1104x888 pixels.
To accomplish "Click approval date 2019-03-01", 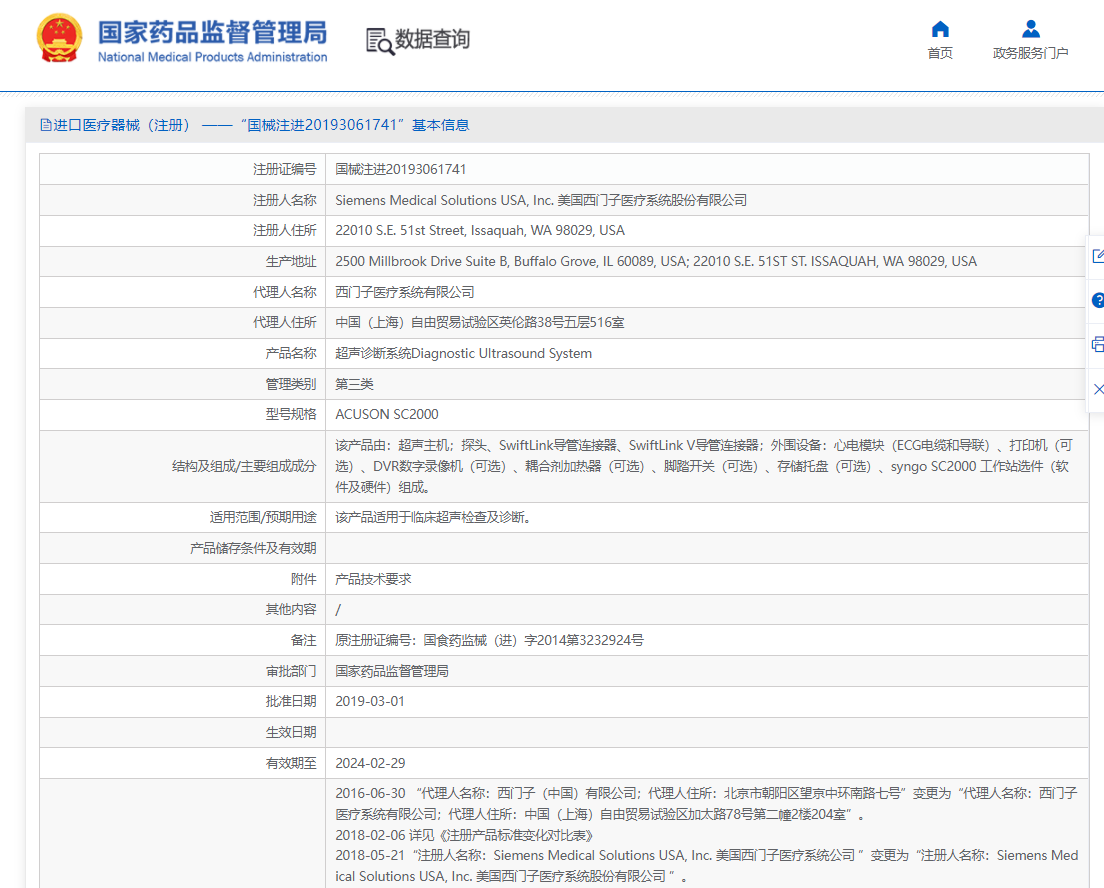I will [370, 701].
